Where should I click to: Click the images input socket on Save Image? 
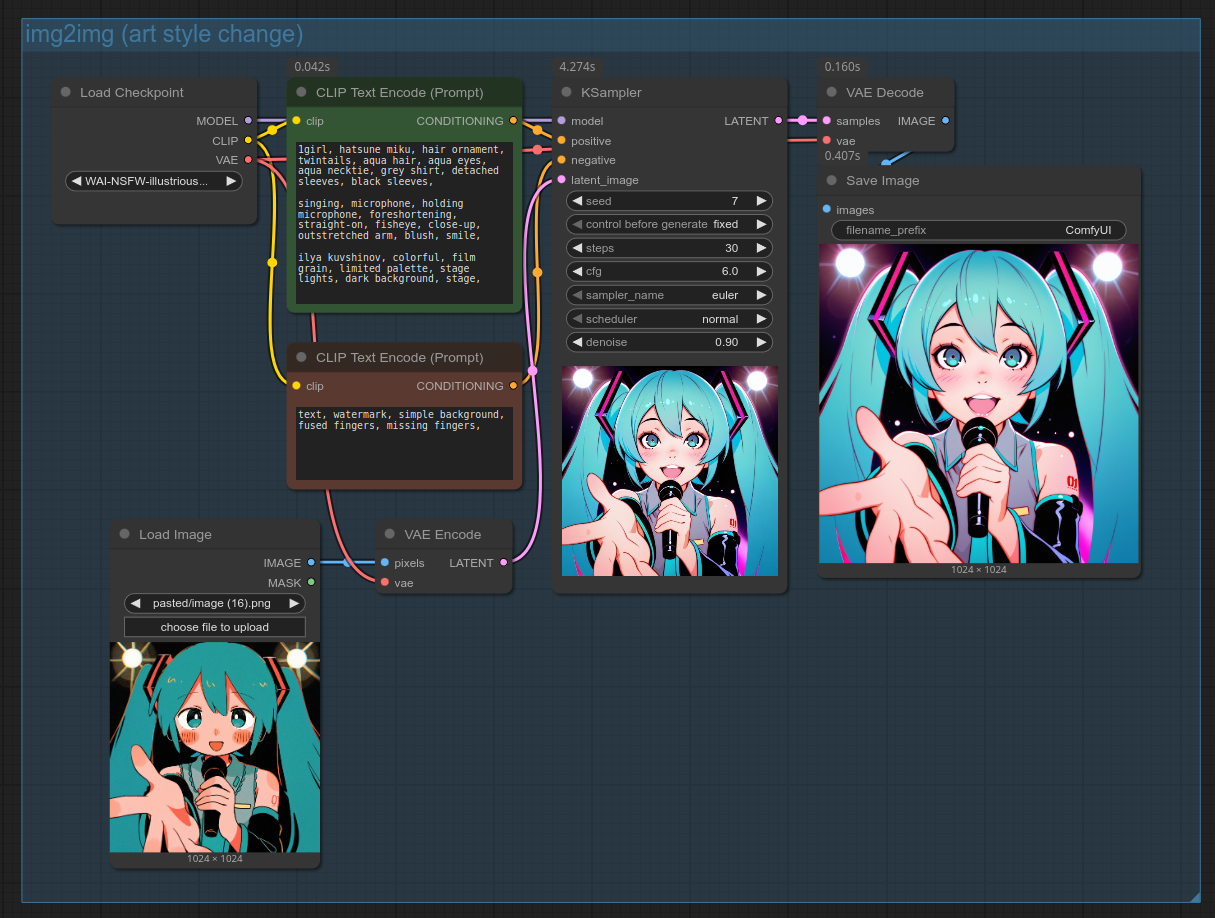tap(826, 210)
